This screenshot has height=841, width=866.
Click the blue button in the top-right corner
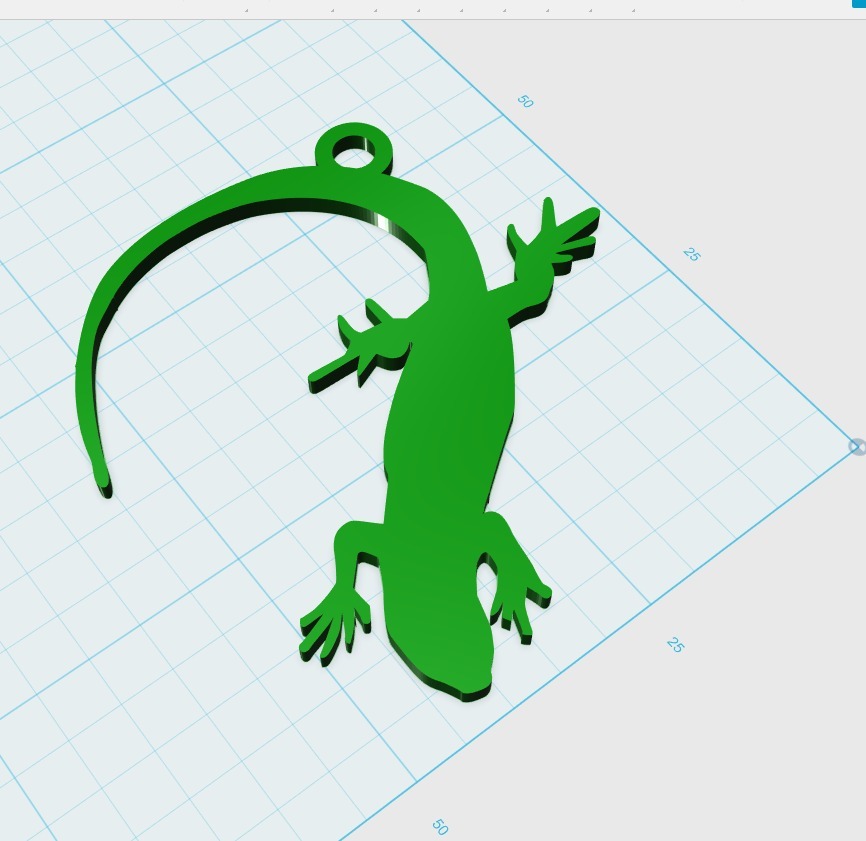858,6
